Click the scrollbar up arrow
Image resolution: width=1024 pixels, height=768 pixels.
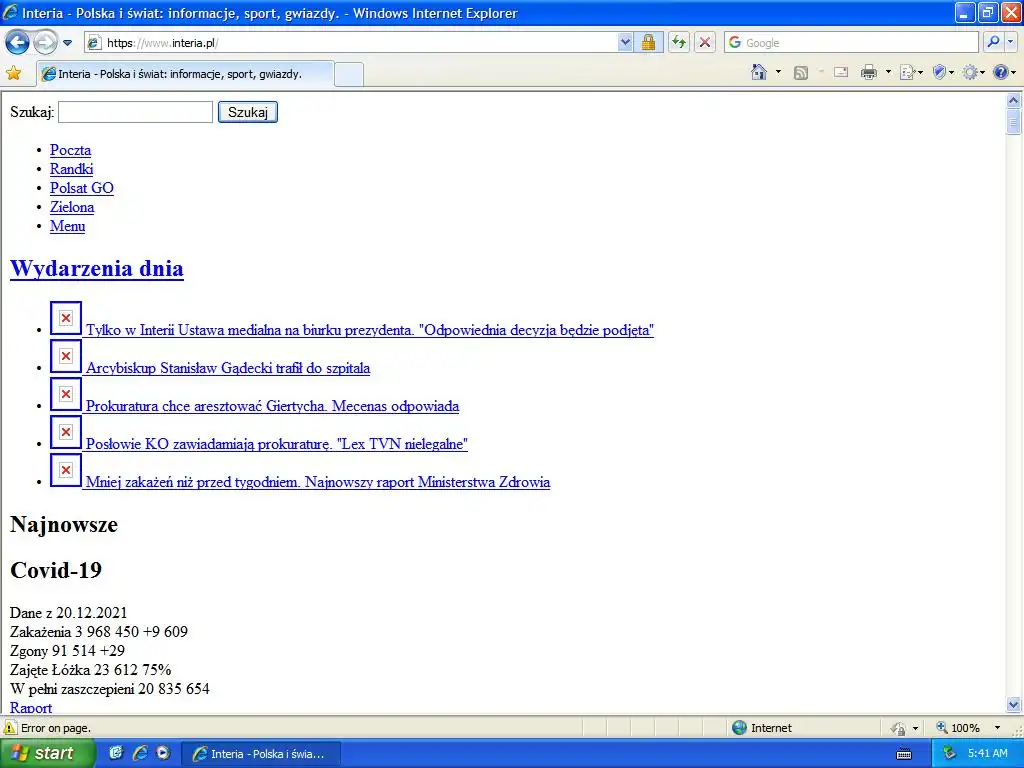[1014, 100]
